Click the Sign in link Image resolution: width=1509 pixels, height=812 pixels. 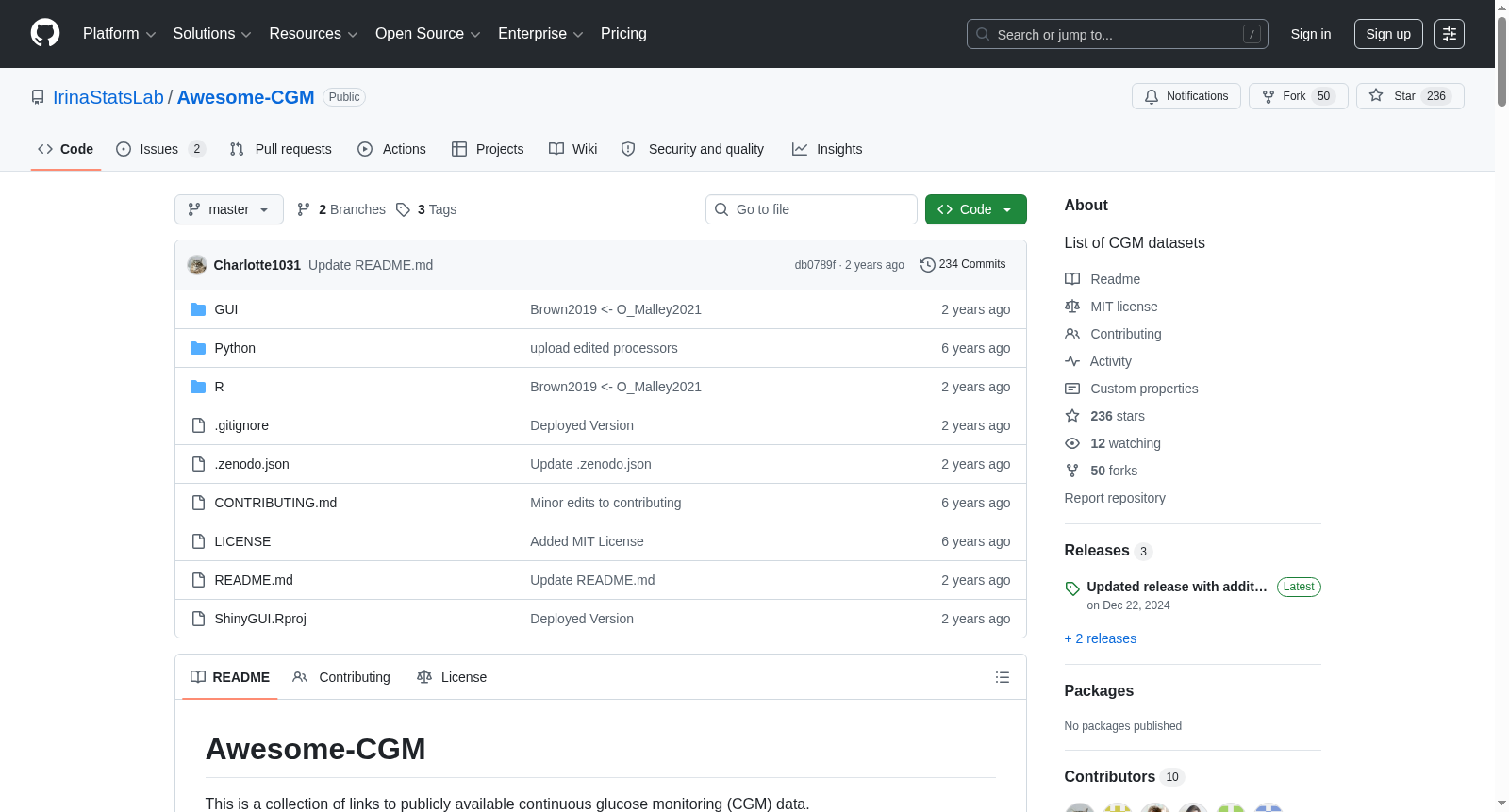coord(1311,34)
